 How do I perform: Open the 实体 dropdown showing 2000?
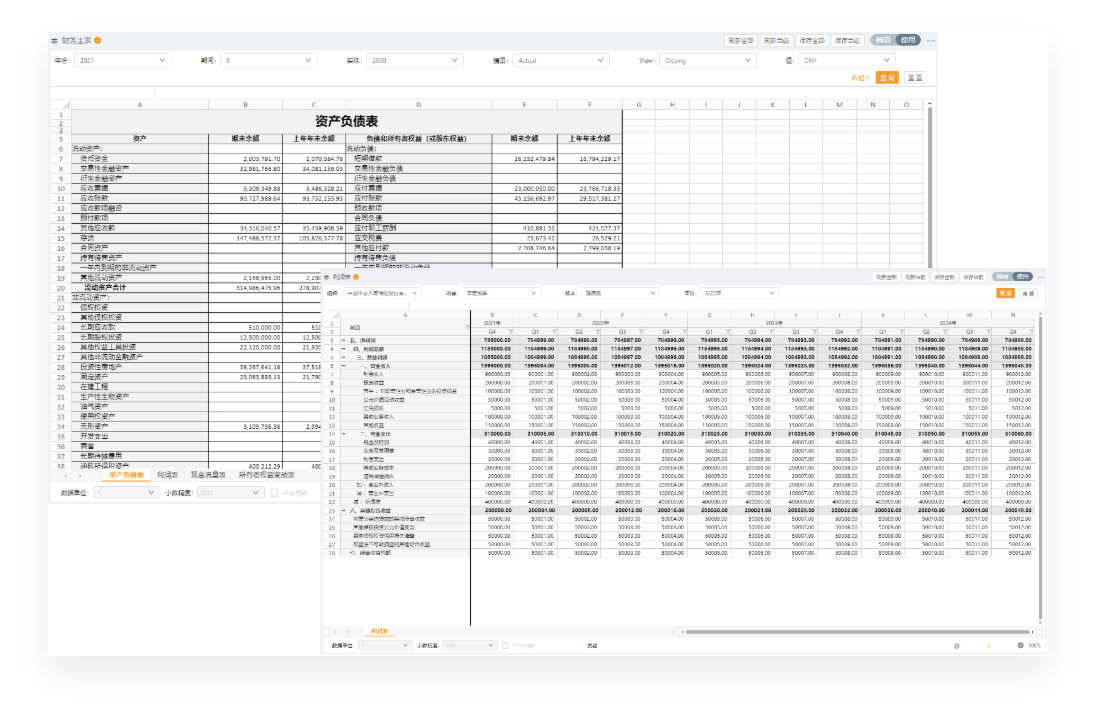click(414, 61)
